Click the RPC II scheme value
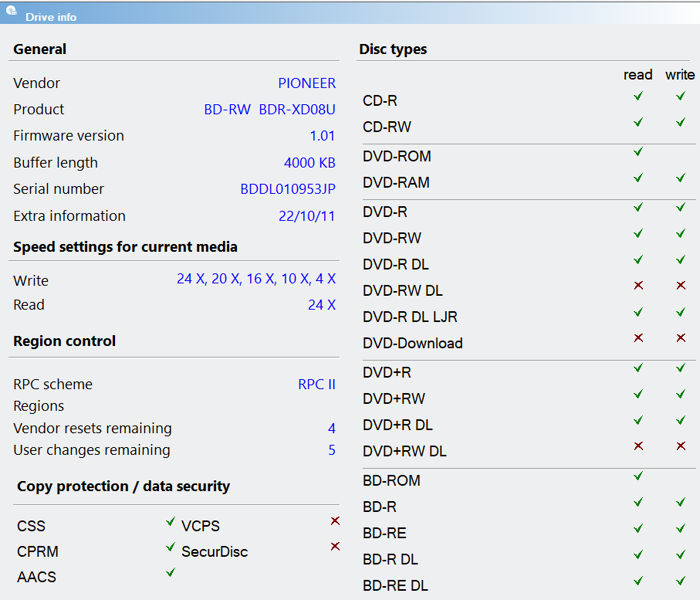Viewport: 700px width, 600px height. (317, 384)
